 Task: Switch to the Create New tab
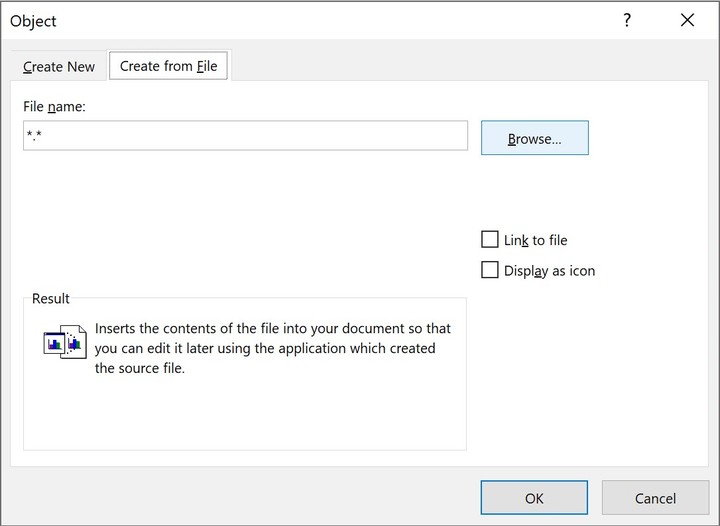click(x=59, y=67)
